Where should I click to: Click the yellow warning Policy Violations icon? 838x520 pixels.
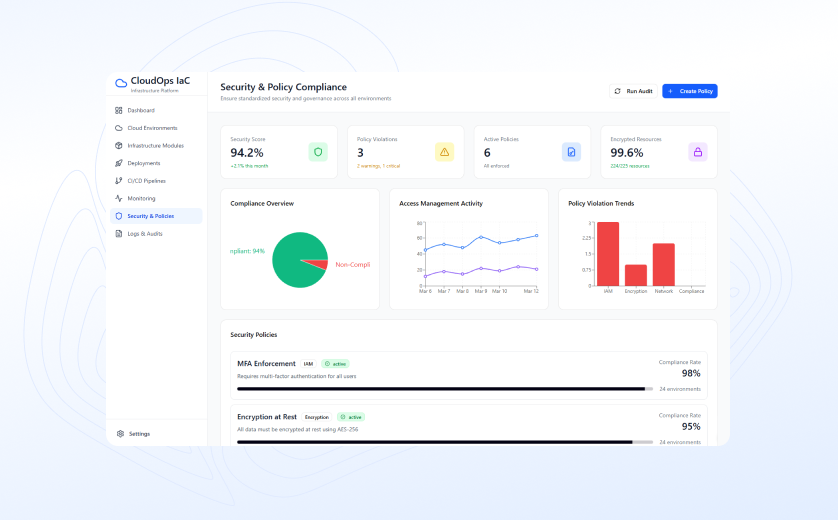click(x=444, y=152)
